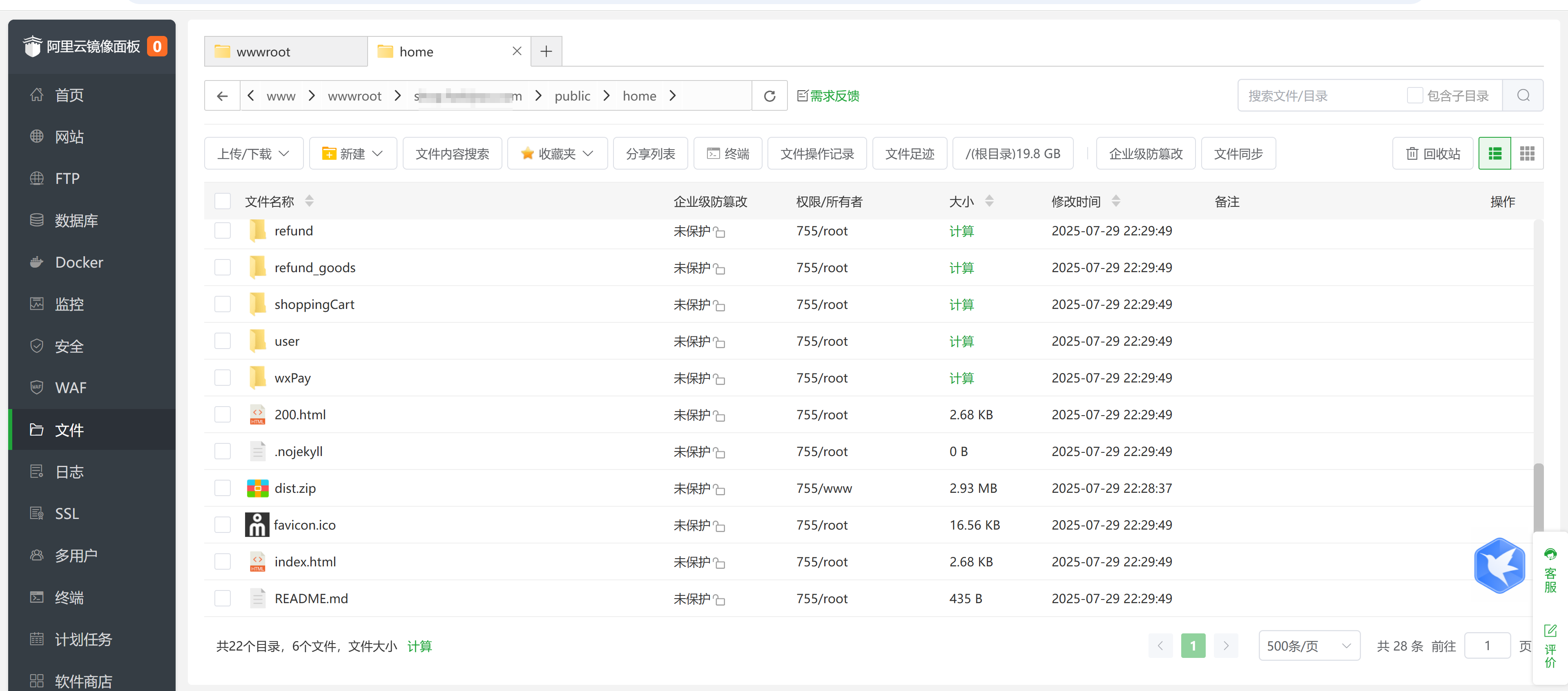Click the lock icon in dist.zip row
This screenshot has height=691, width=1568.
pyautogui.click(x=719, y=490)
